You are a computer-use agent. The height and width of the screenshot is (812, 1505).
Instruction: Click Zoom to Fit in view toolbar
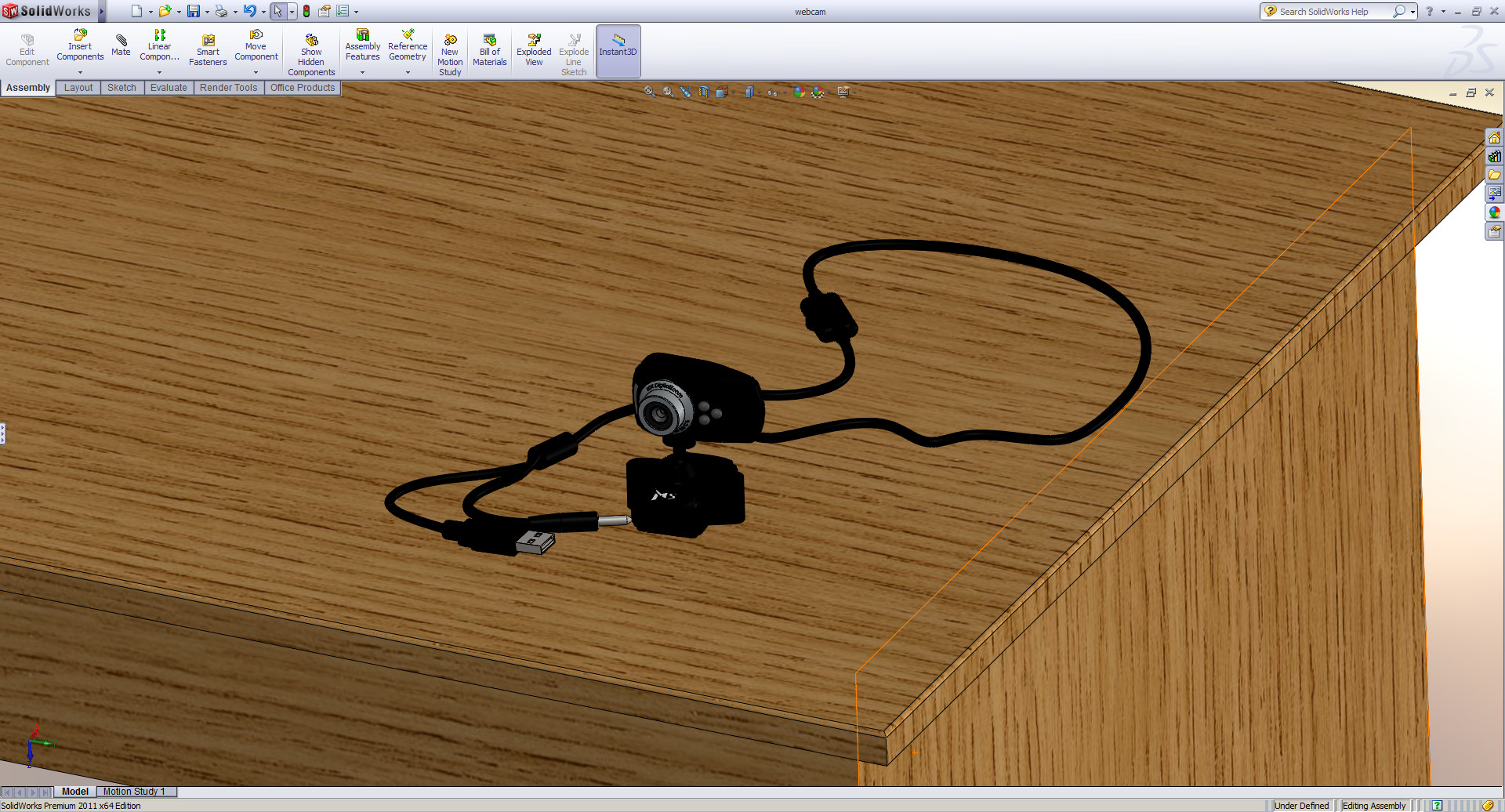(650, 92)
